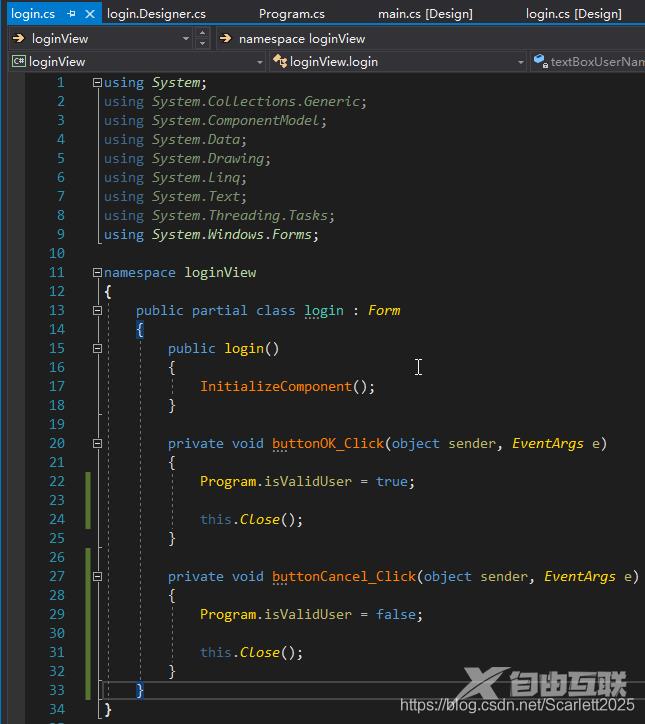Open the login.cs [Design] tab

click(573, 14)
